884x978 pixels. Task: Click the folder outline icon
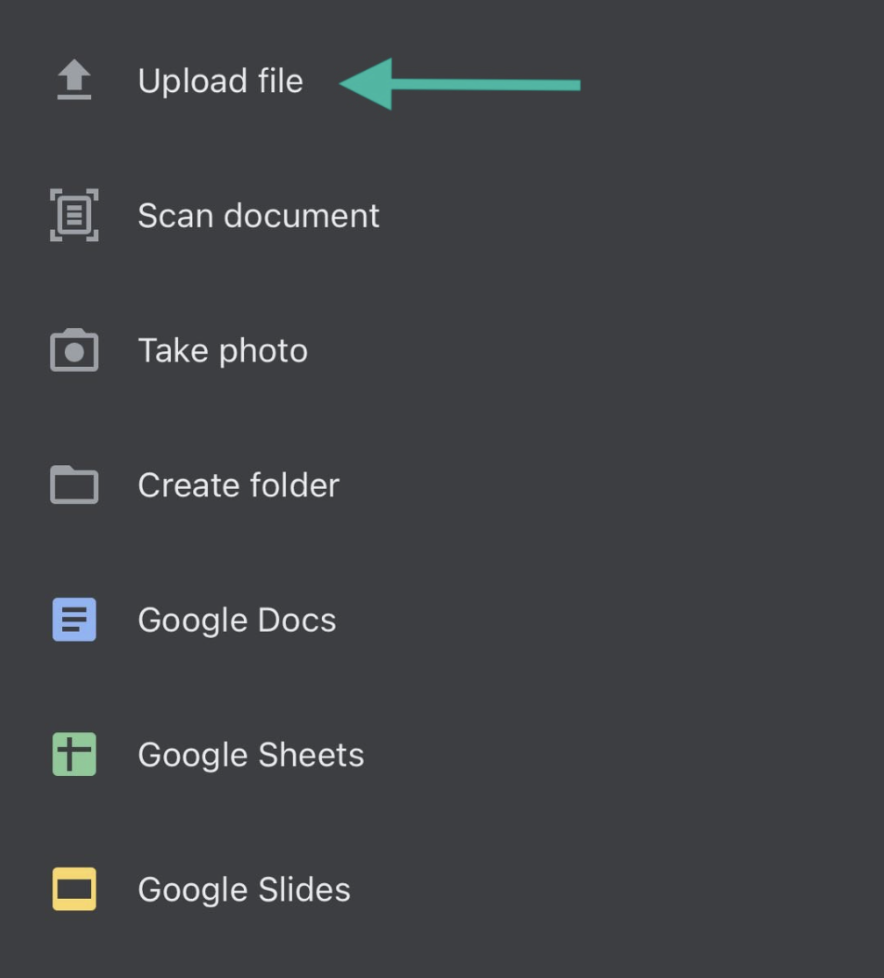point(74,485)
